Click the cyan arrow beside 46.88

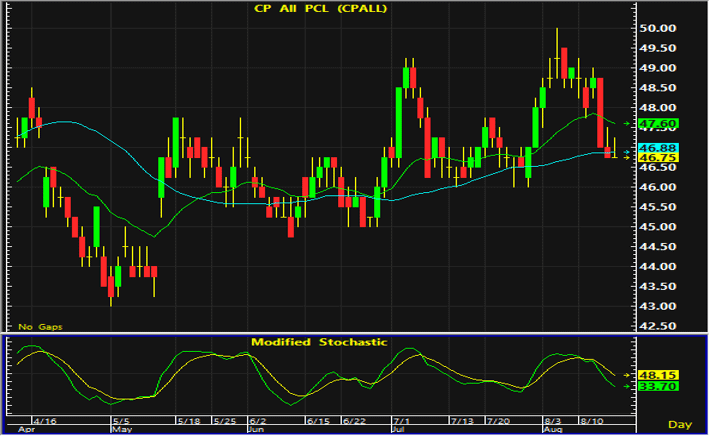(627, 152)
